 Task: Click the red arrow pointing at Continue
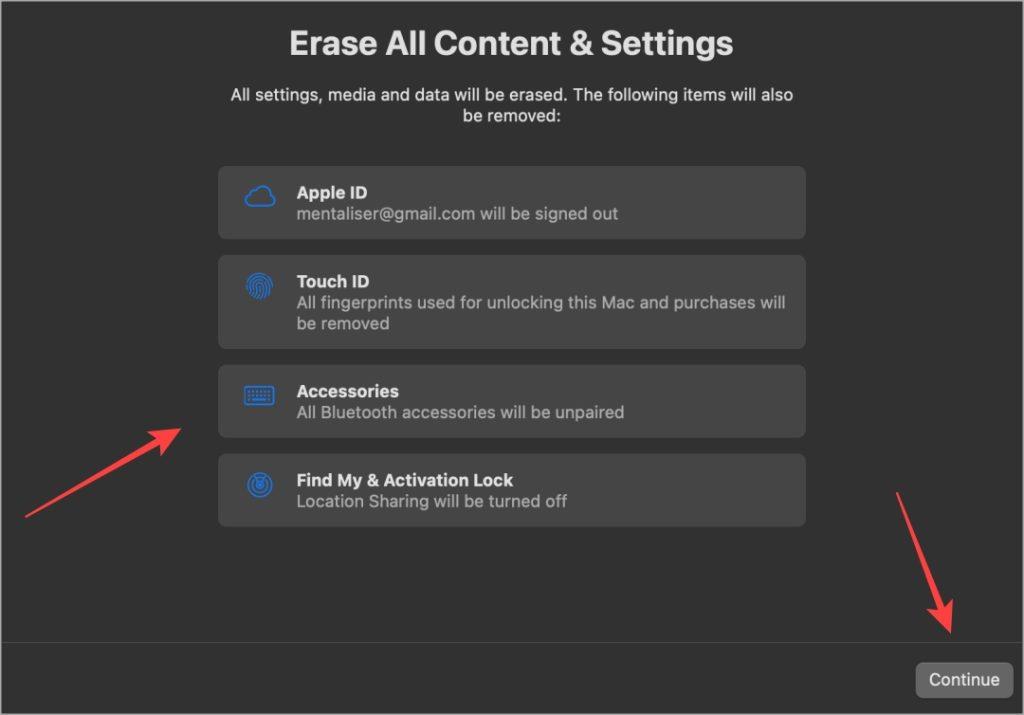pyautogui.click(x=925, y=562)
